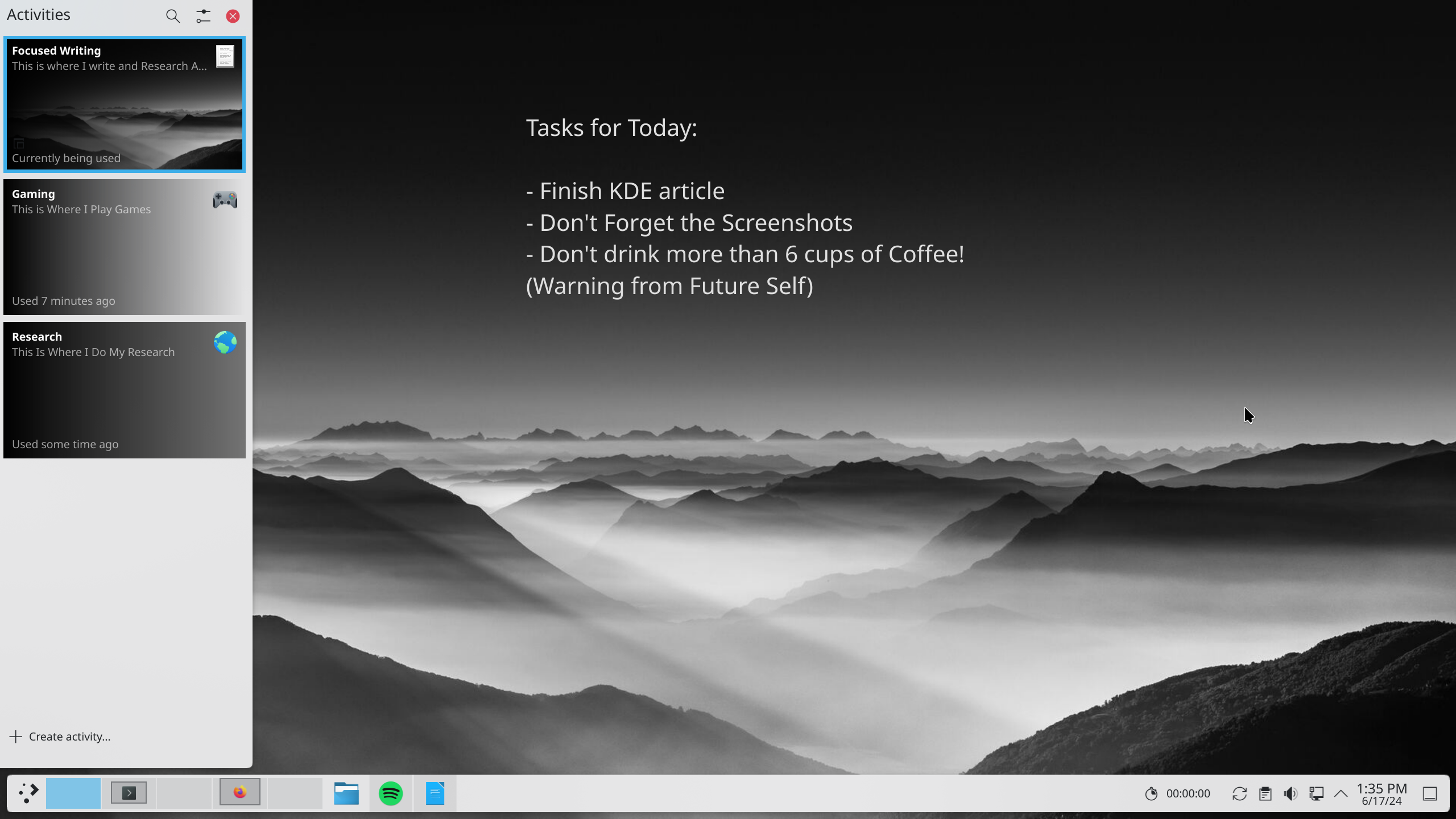The width and height of the screenshot is (1456, 819).
Task: Open the activity search magnifier
Action: click(x=173, y=16)
